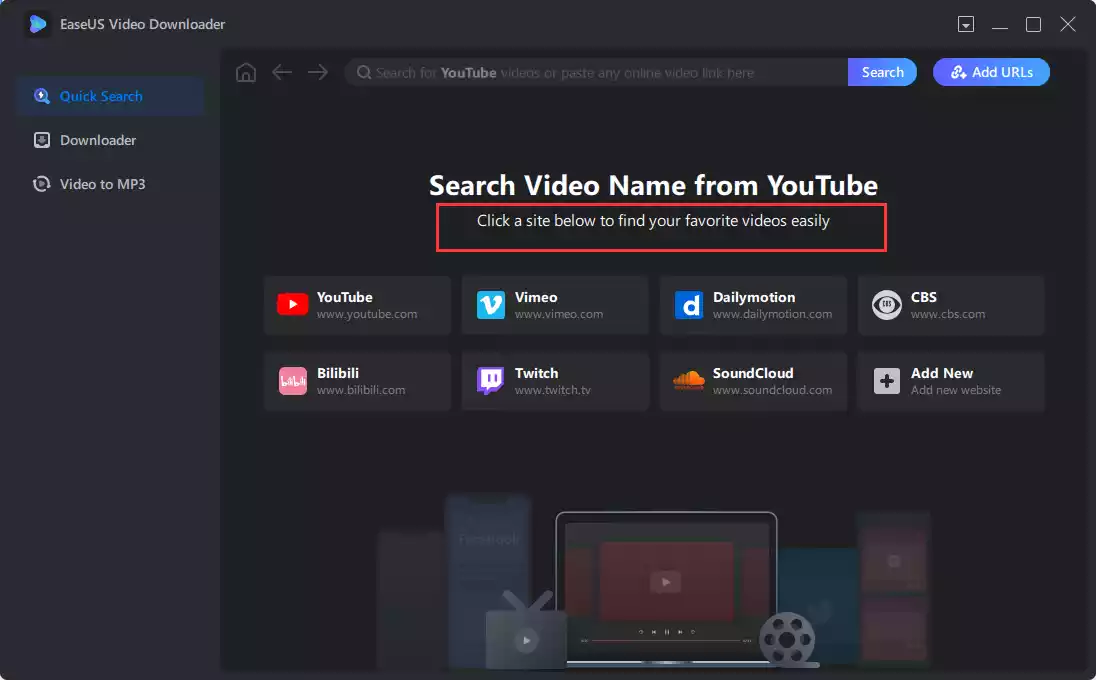1096x680 pixels.
Task: Maximize the EaseUS window
Action: [1033, 24]
